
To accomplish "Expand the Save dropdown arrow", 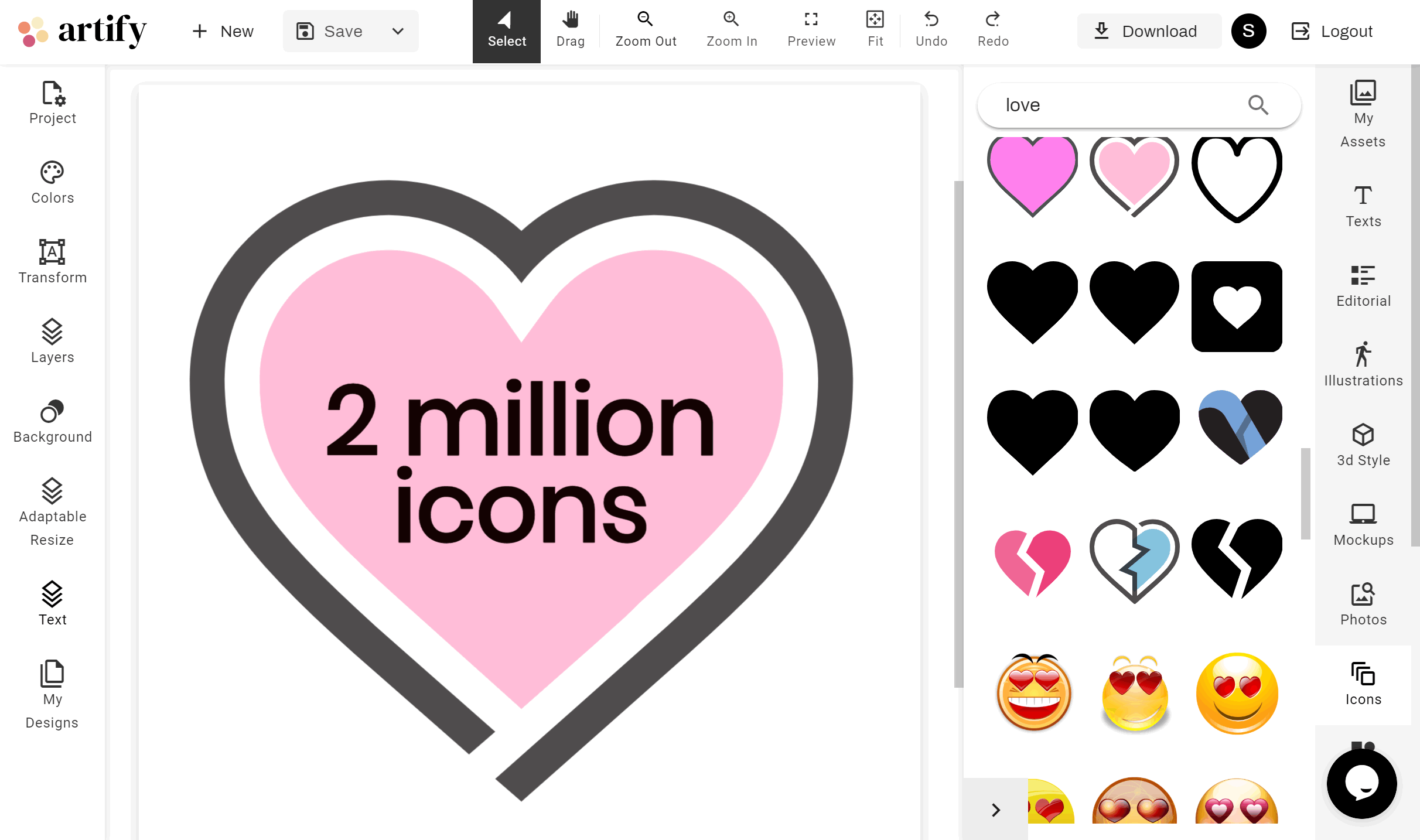I will point(398,31).
